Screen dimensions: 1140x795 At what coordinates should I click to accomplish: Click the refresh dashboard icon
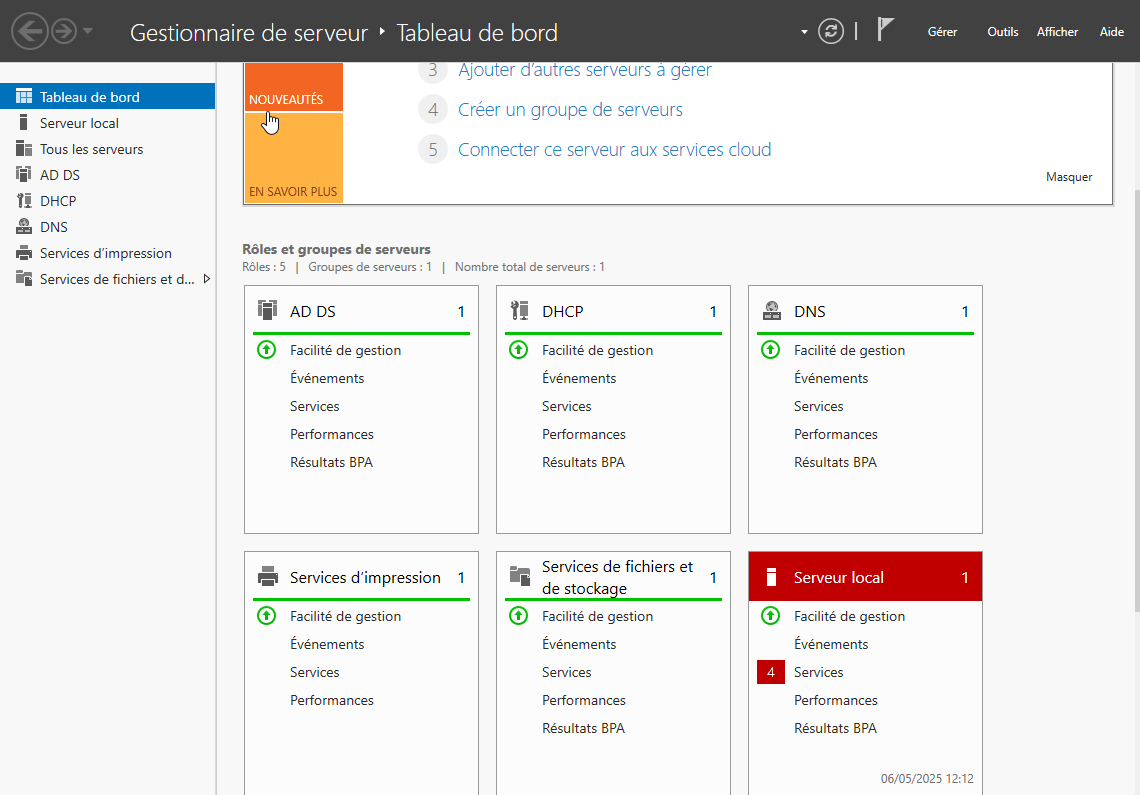(831, 31)
